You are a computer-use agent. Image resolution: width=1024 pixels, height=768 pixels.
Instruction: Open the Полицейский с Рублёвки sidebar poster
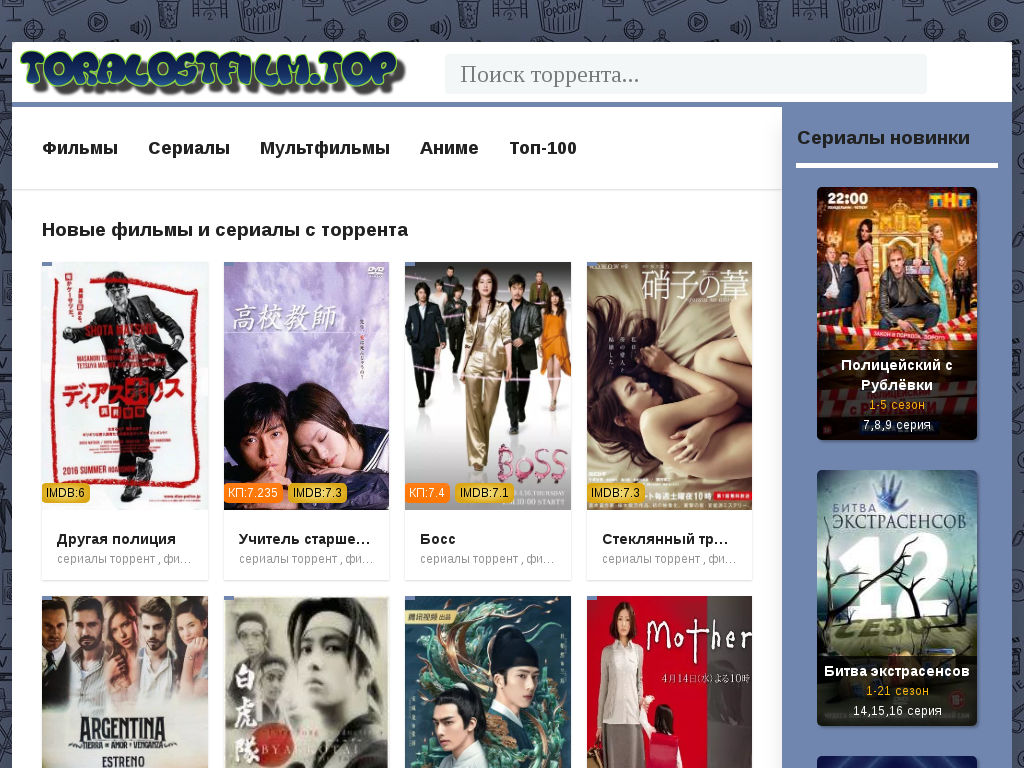point(897,313)
